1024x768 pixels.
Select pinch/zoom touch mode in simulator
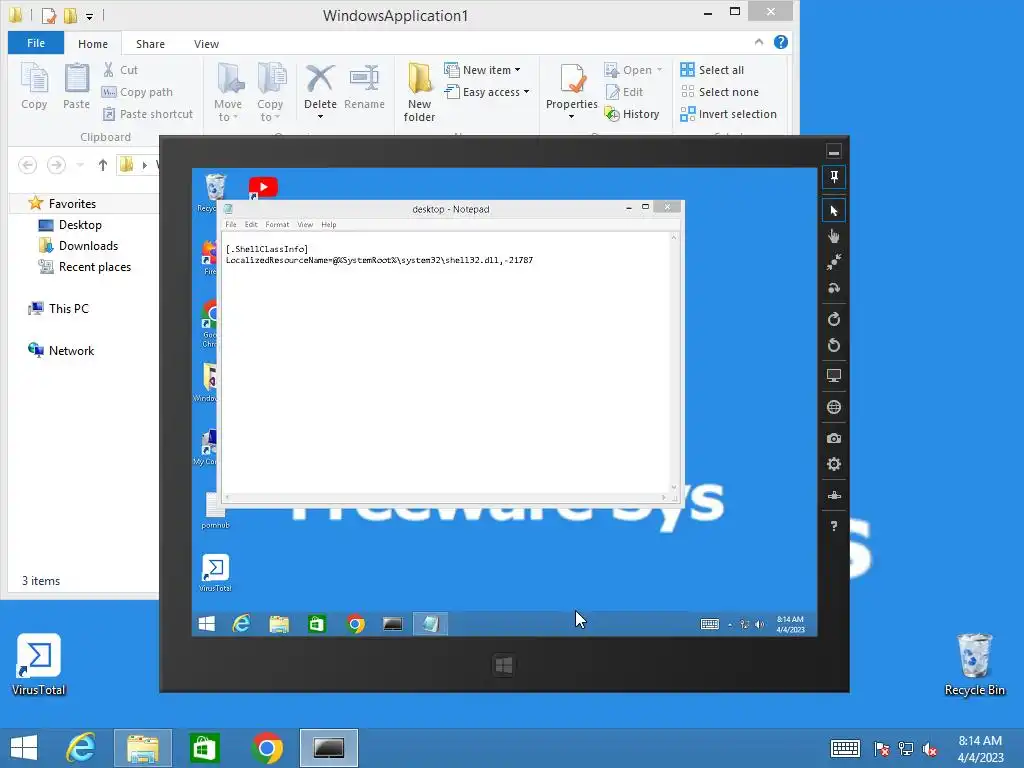click(x=834, y=262)
